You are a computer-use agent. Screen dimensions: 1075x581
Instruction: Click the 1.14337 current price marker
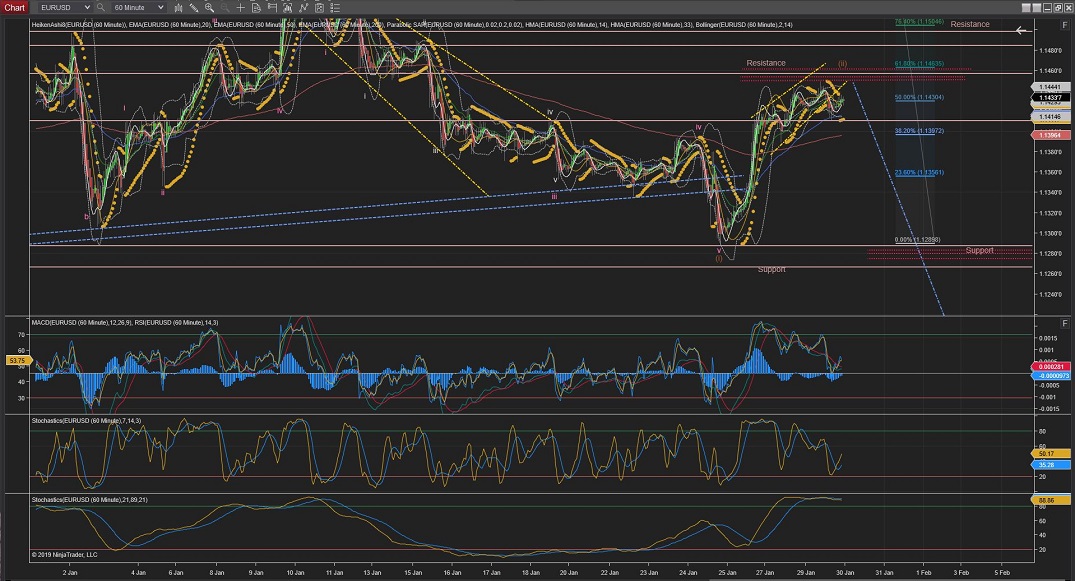pos(1051,97)
